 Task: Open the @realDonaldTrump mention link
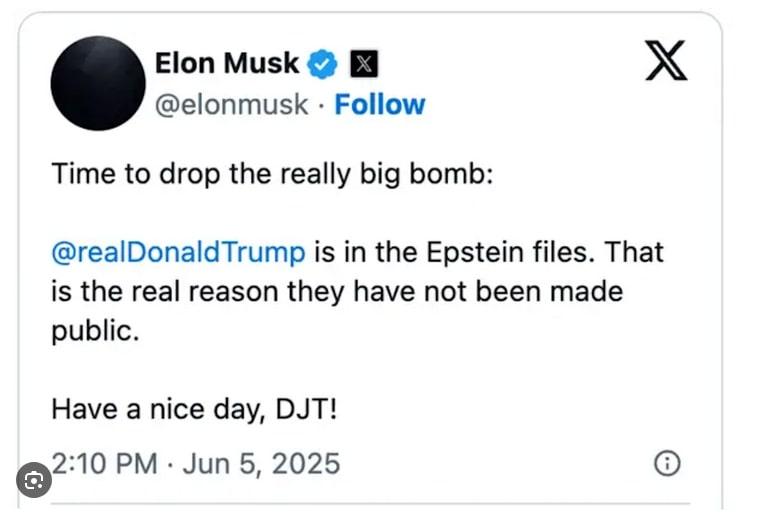click(178, 251)
